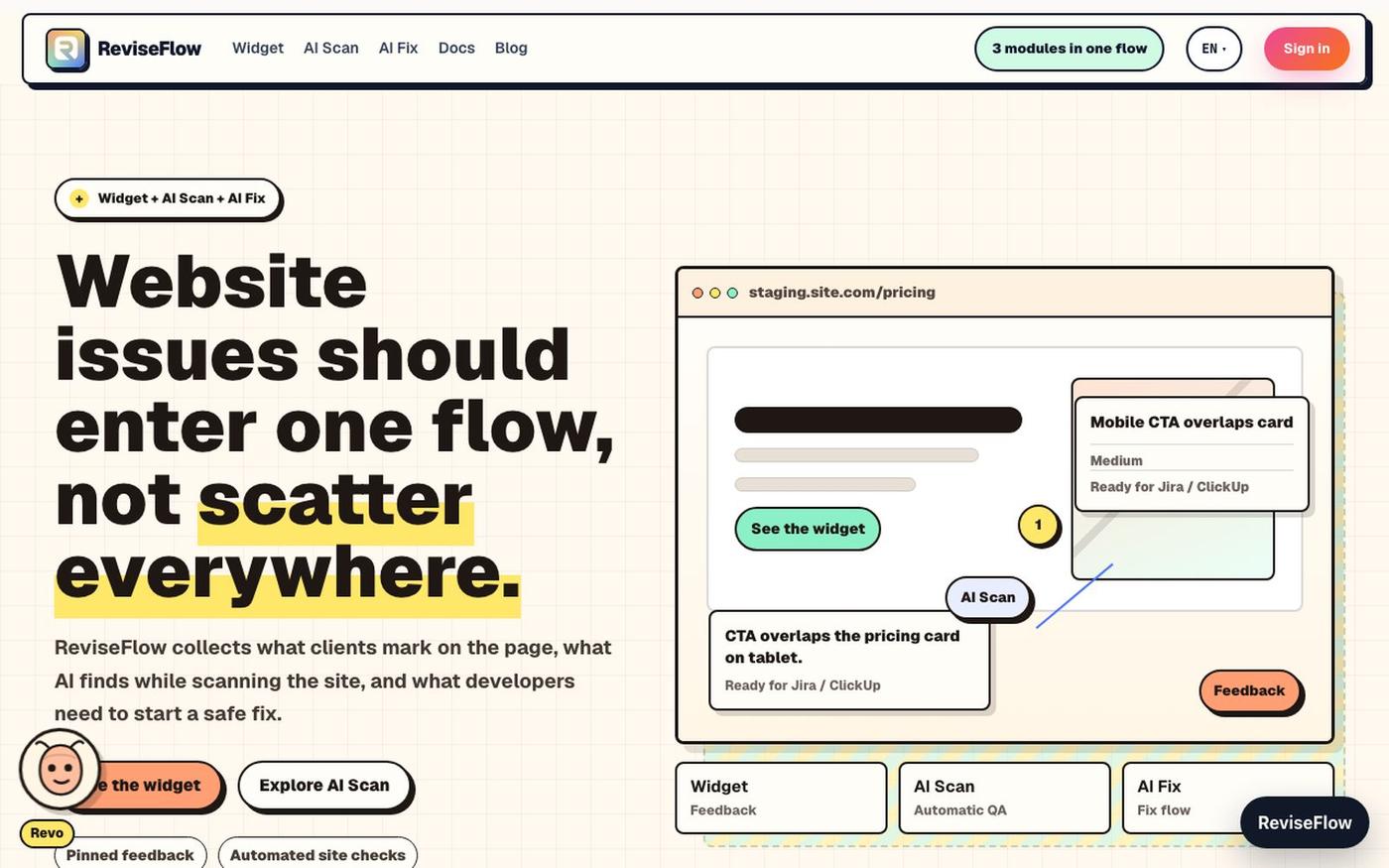Click the highlighted word scatter in headline
This screenshot has height=868, width=1389.
tap(335, 501)
